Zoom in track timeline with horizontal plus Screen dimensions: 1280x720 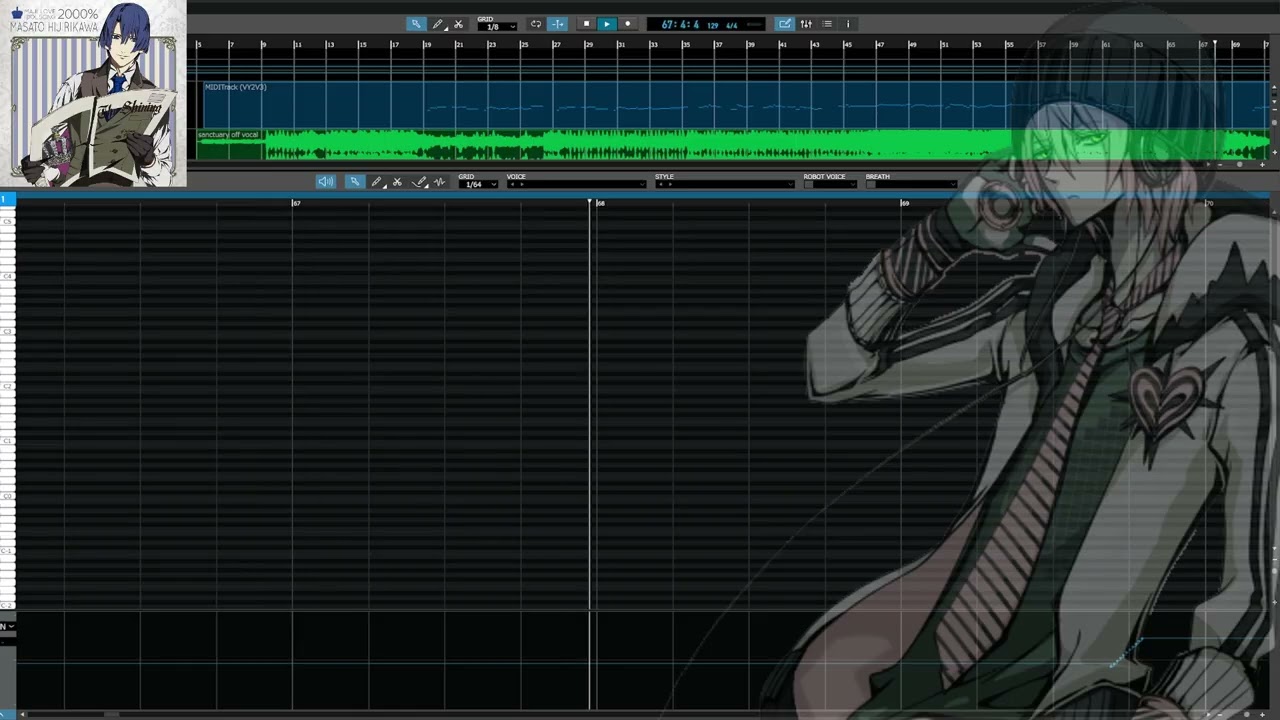[x=1264, y=164]
